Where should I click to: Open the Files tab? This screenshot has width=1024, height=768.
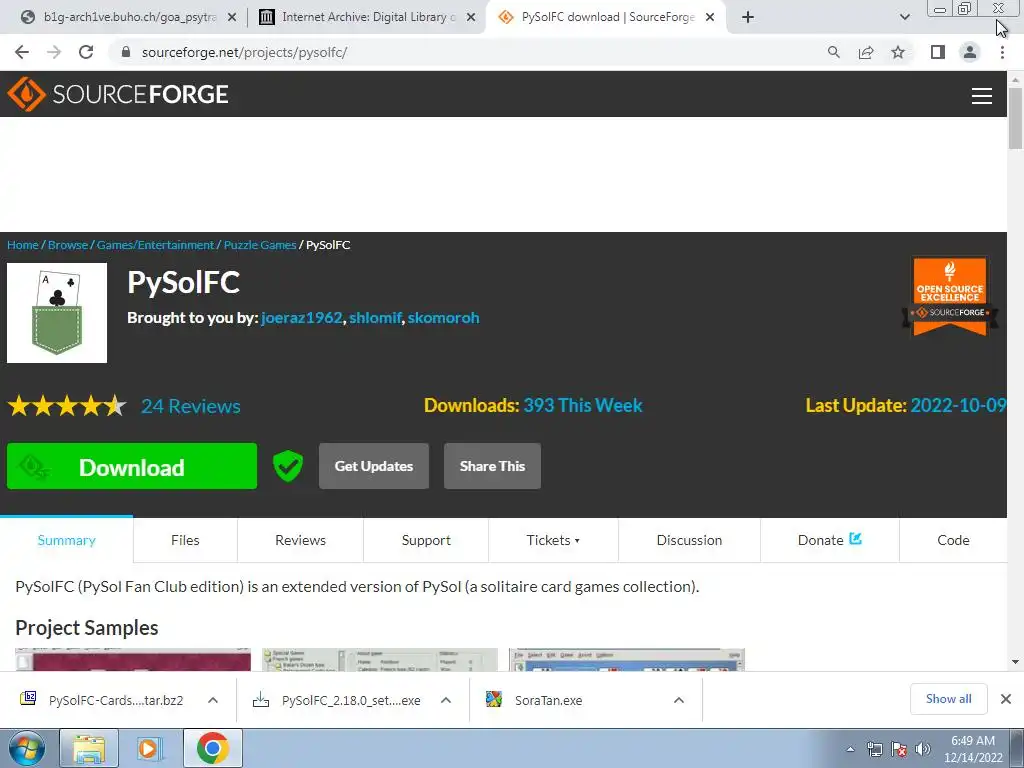tap(185, 540)
